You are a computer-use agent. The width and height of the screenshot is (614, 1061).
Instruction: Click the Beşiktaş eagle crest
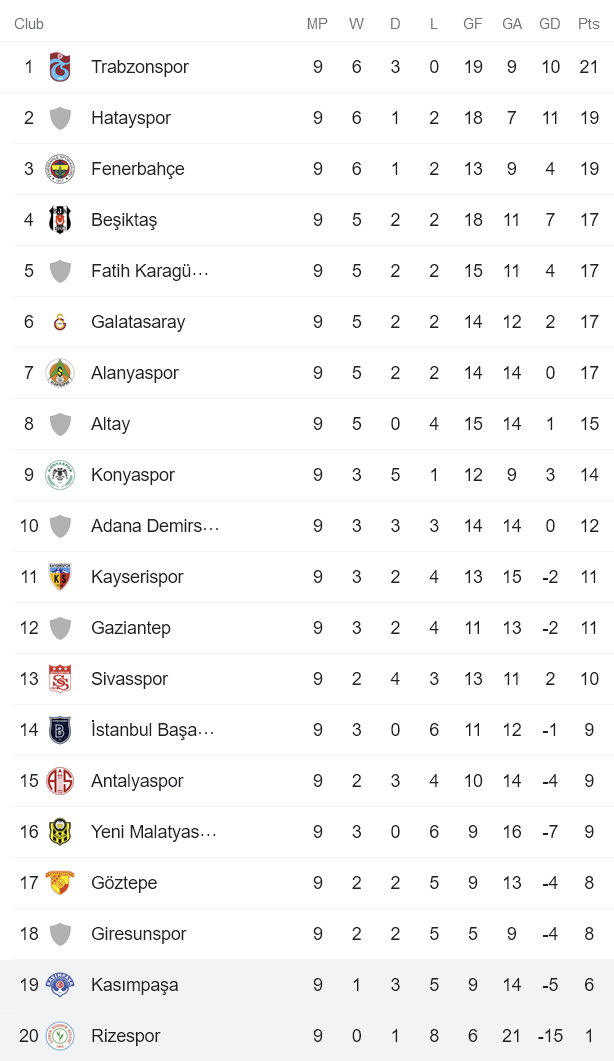(x=61, y=220)
